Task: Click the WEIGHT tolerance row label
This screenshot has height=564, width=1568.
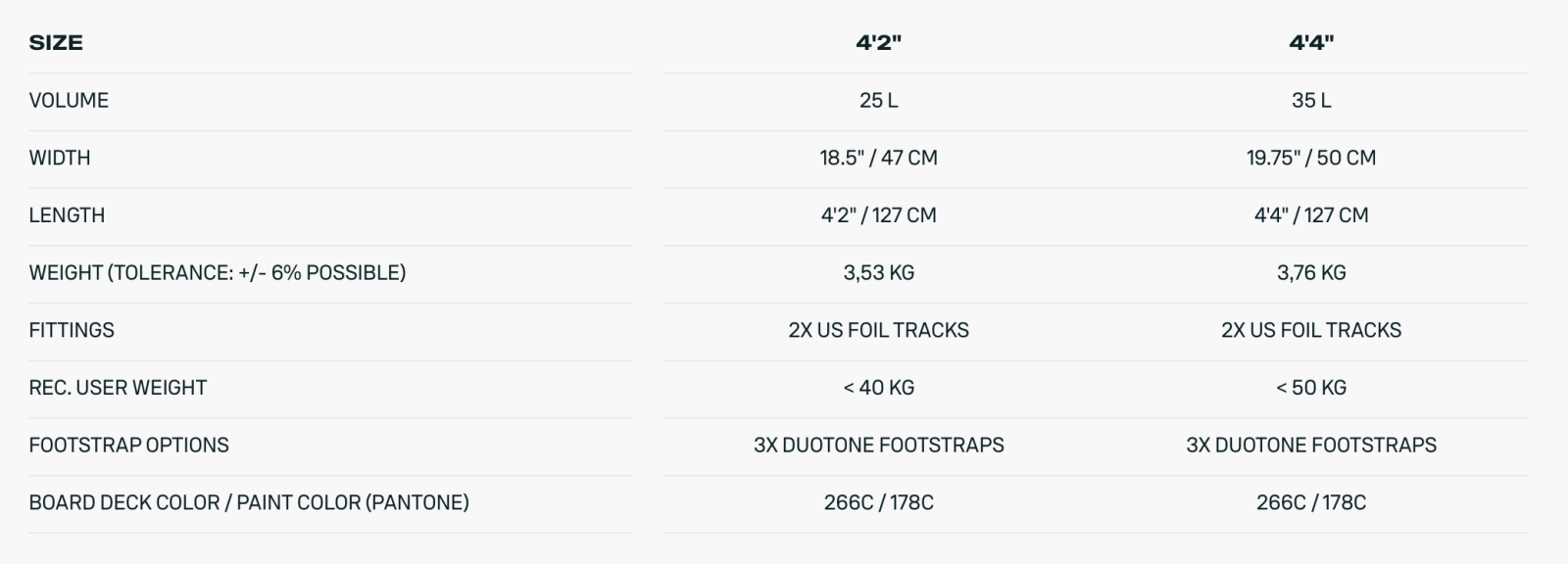Action: pyautogui.click(x=218, y=273)
